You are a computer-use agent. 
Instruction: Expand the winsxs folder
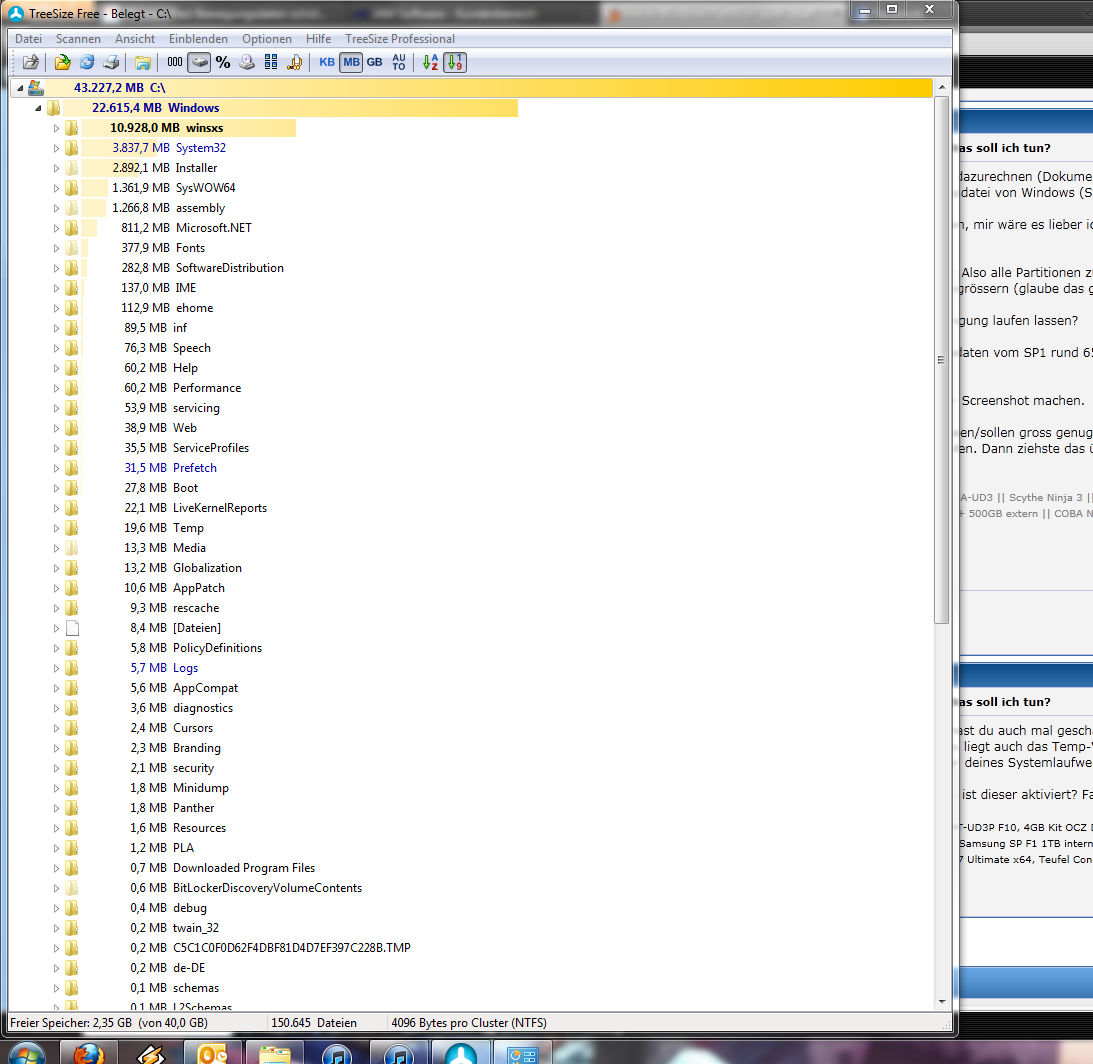(56, 128)
